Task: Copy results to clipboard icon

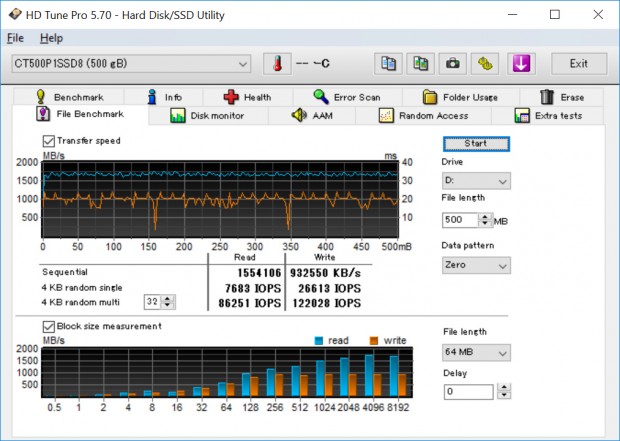Action: coord(388,64)
